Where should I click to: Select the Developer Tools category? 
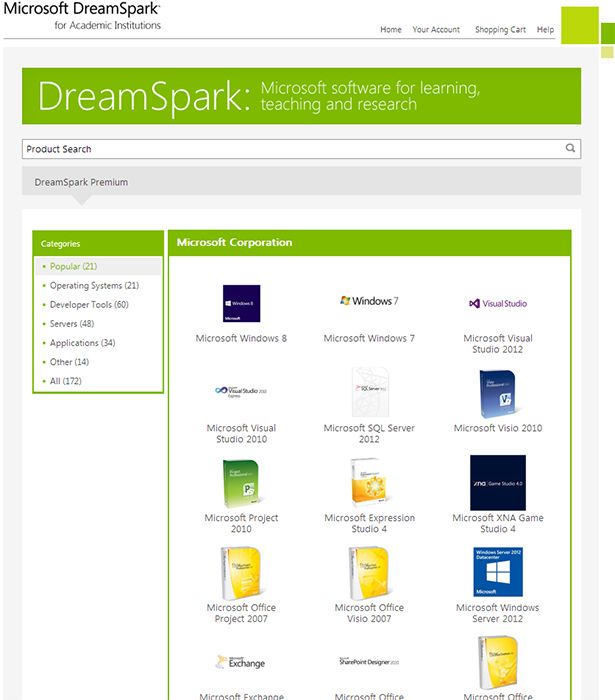pos(89,305)
